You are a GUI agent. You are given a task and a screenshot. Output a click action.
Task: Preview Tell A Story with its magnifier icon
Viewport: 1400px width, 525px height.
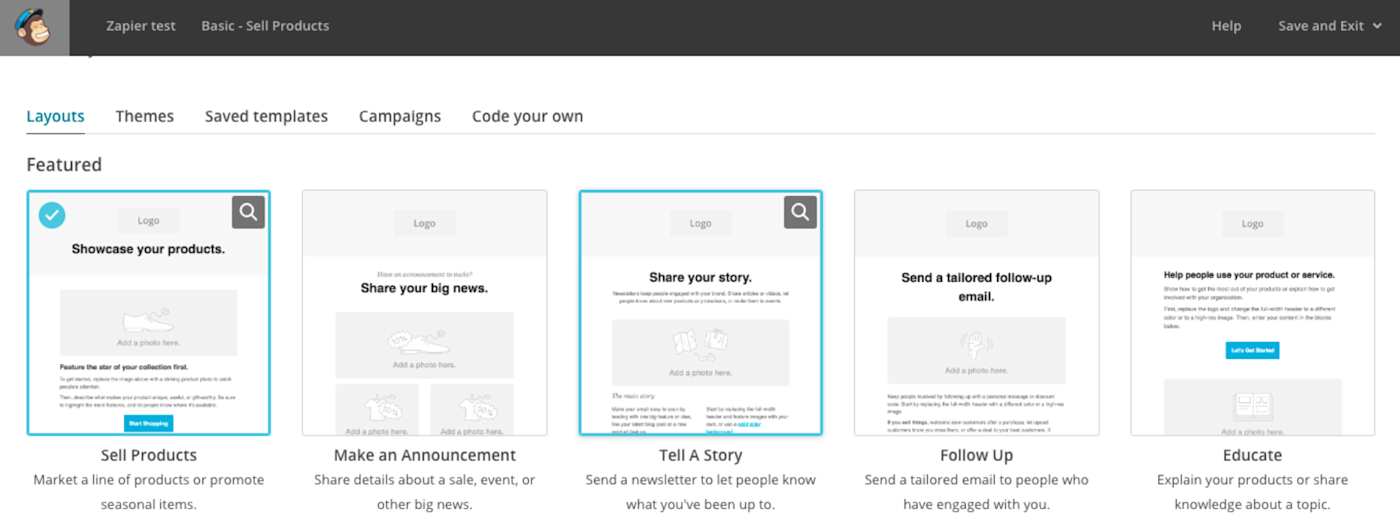(800, 212)
